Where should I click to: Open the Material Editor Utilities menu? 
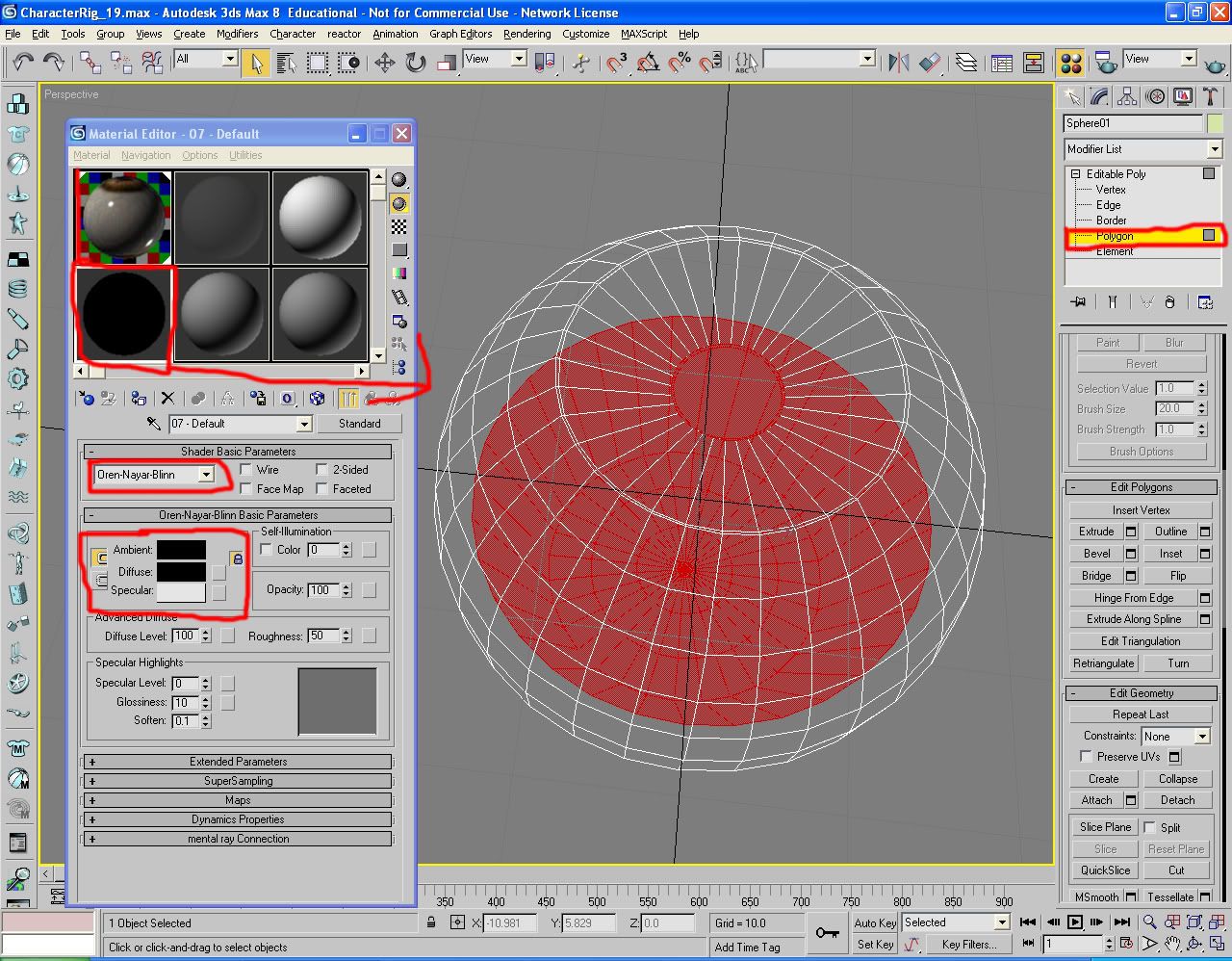(245, 155)
